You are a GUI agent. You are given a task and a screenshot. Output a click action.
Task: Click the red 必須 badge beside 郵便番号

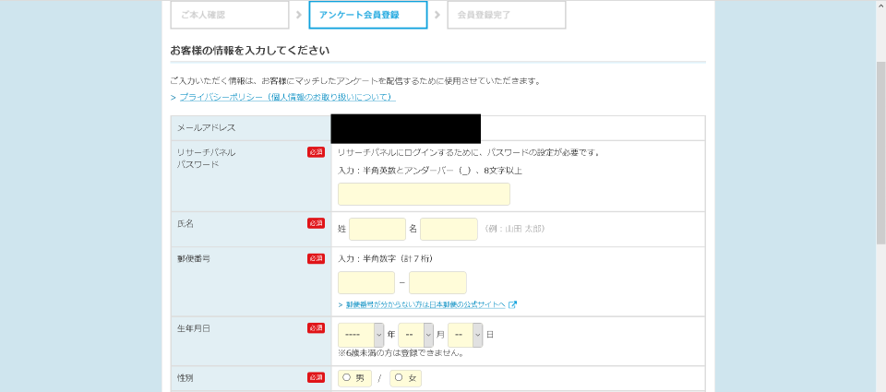[x=316, y=258]
